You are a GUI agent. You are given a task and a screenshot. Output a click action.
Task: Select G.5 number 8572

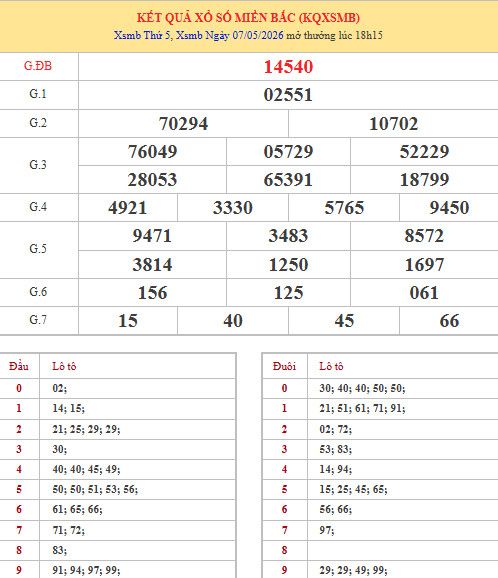point(424,236)
